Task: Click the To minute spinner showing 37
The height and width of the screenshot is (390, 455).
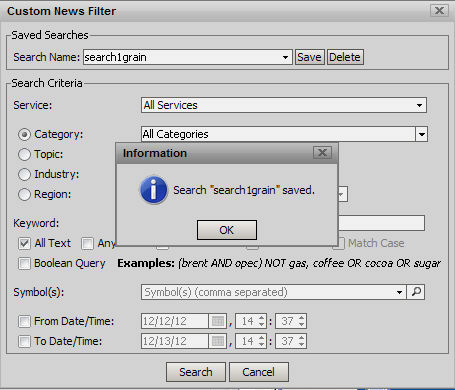Action: 291,341
